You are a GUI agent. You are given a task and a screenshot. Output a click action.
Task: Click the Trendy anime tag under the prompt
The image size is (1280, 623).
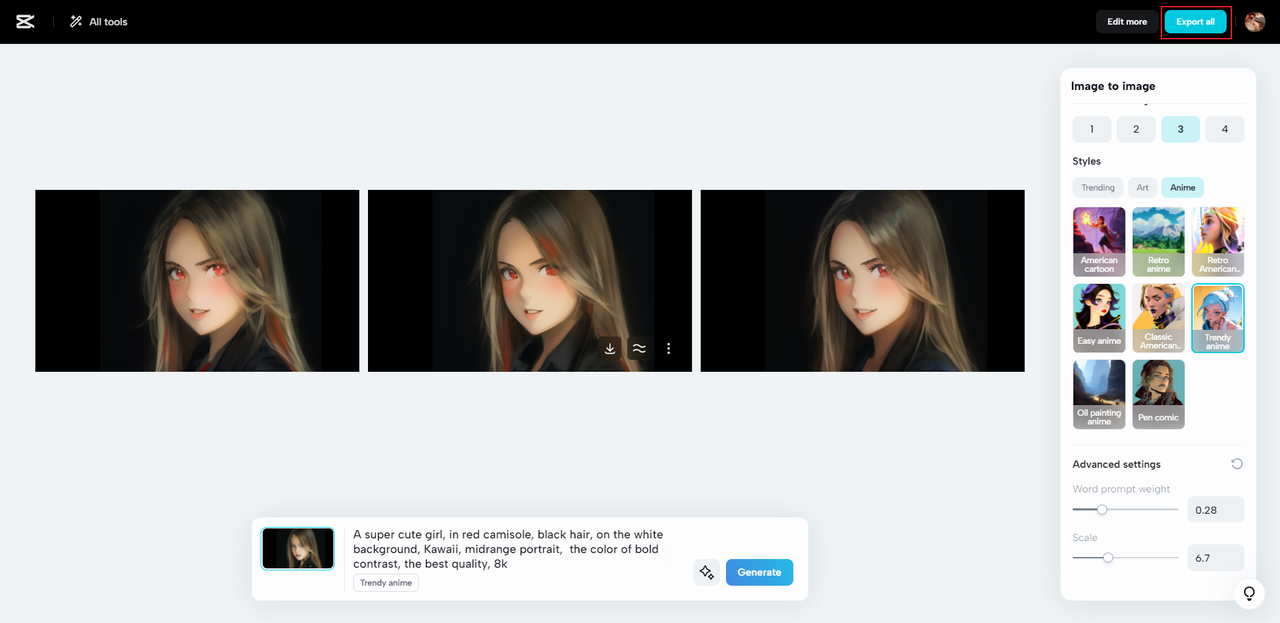[386, 583]
